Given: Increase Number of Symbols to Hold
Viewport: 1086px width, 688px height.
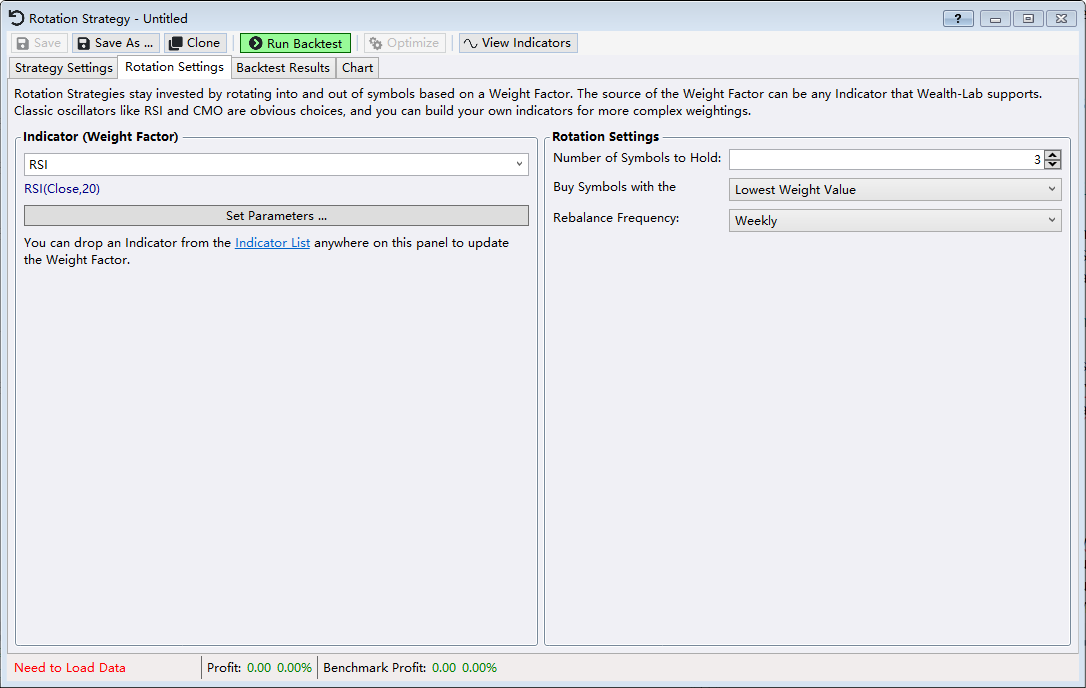Looking at the screenshot, I should pos(1052,155).
